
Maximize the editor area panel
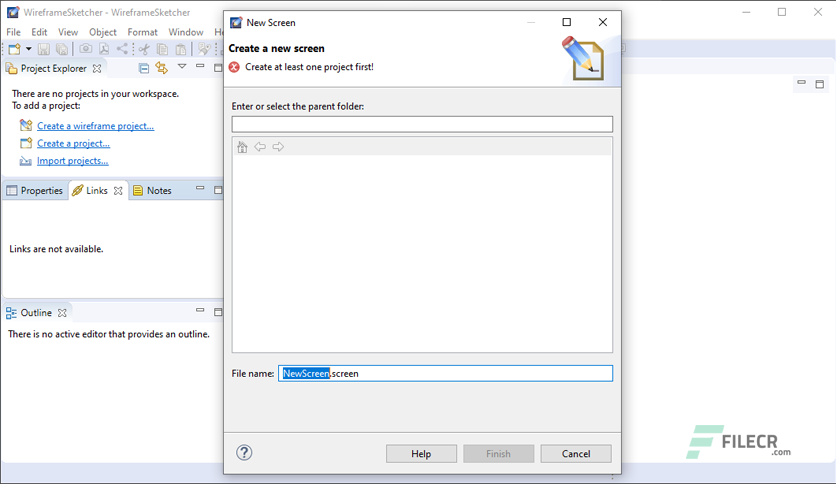coord(819,84)
